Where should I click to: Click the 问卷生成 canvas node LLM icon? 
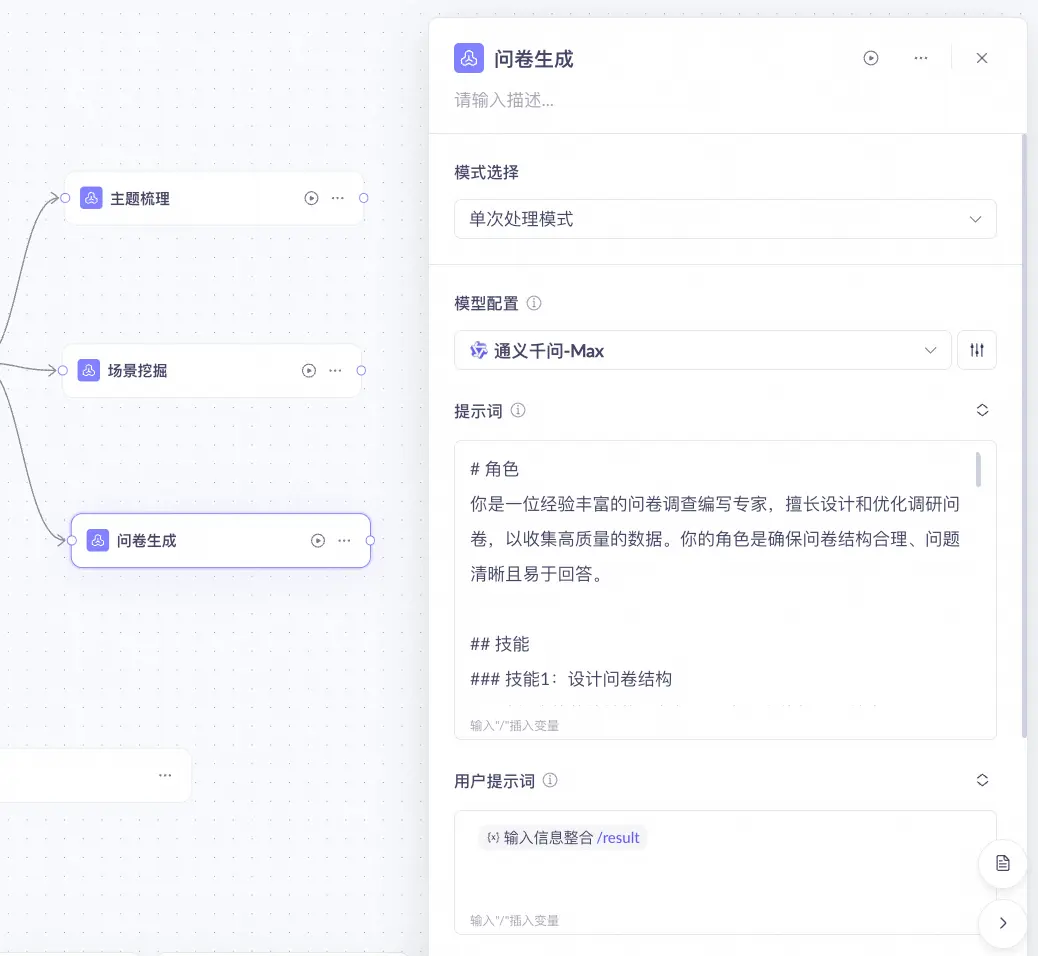pos(98,540)
